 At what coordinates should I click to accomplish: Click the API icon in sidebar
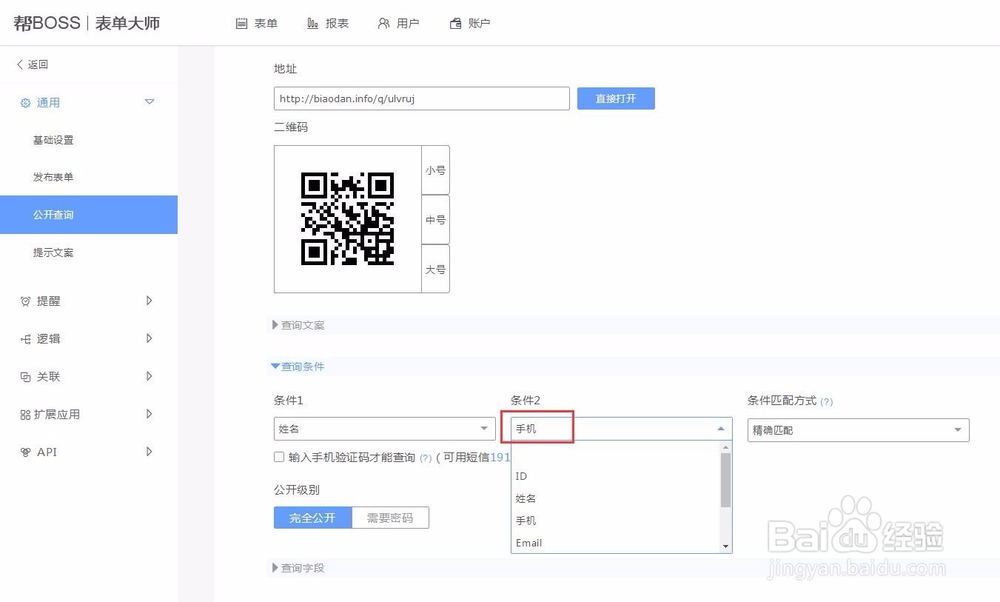[26, 452]
